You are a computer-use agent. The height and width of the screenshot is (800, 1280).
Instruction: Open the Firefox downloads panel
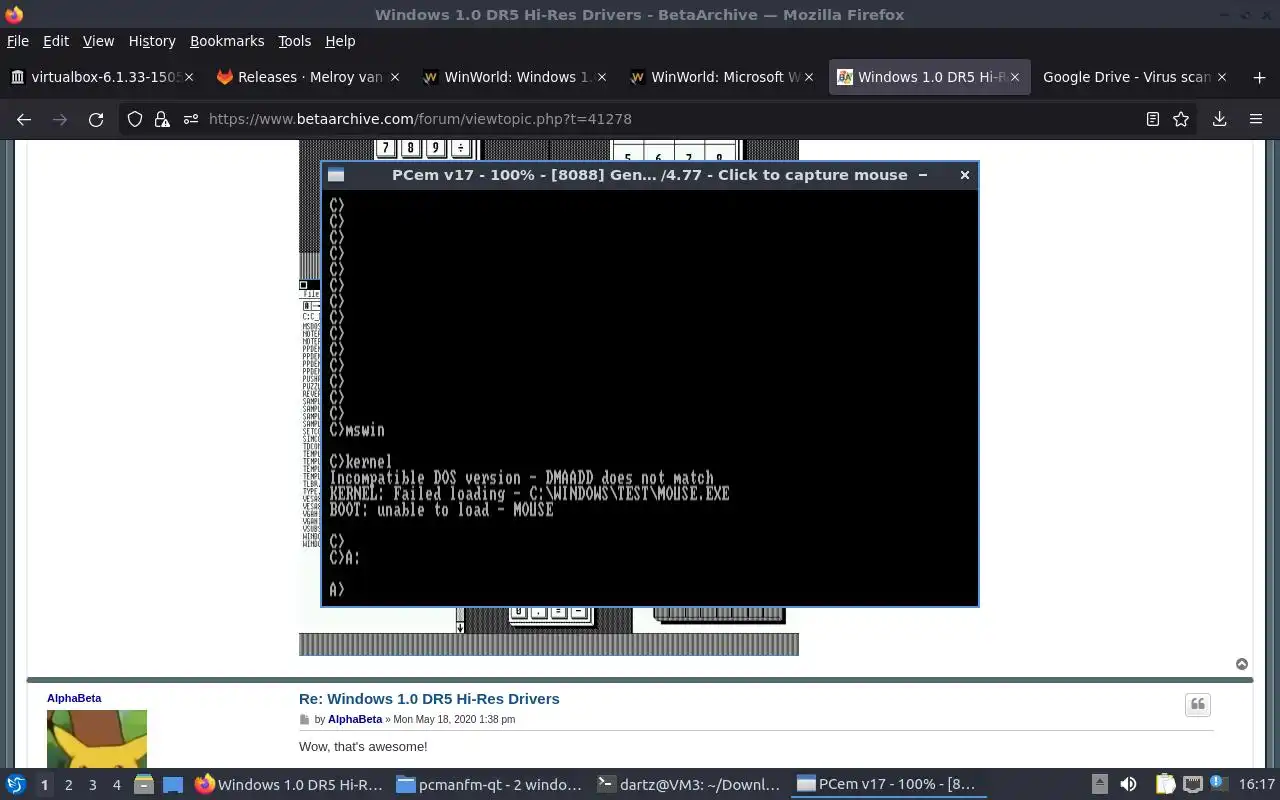1219,119
